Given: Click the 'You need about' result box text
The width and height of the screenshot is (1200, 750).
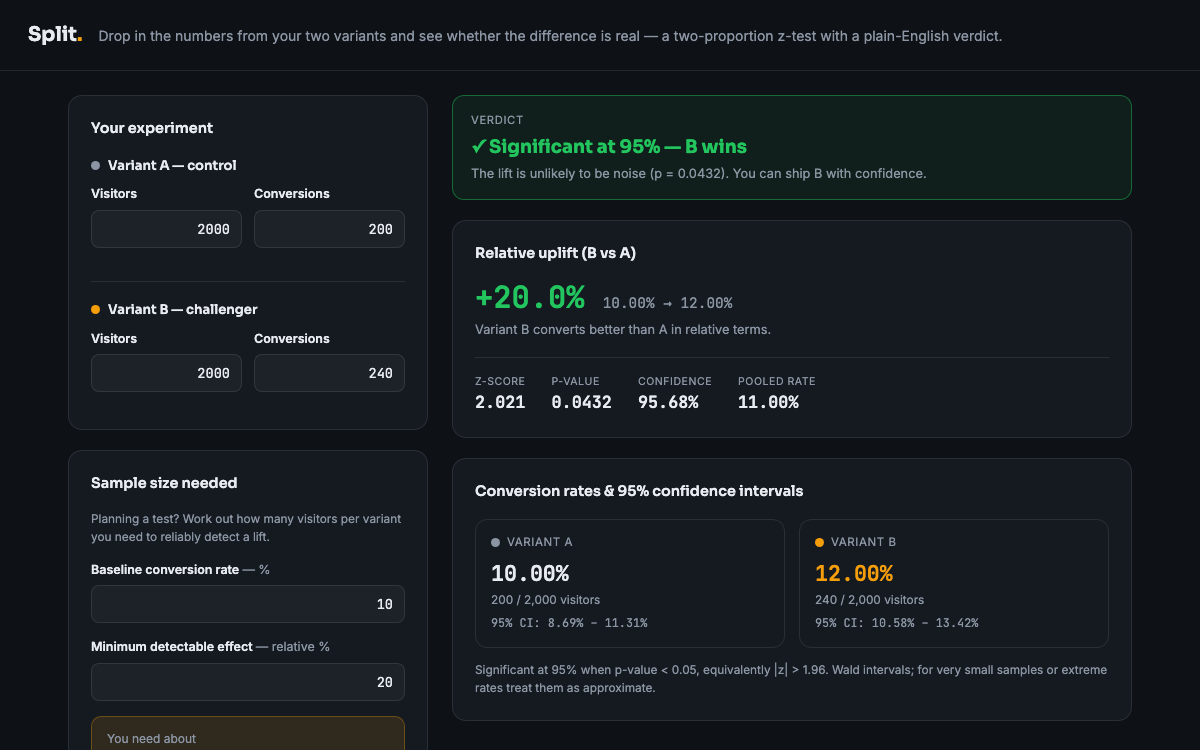Looking at the screenshot, I should 152,739.
